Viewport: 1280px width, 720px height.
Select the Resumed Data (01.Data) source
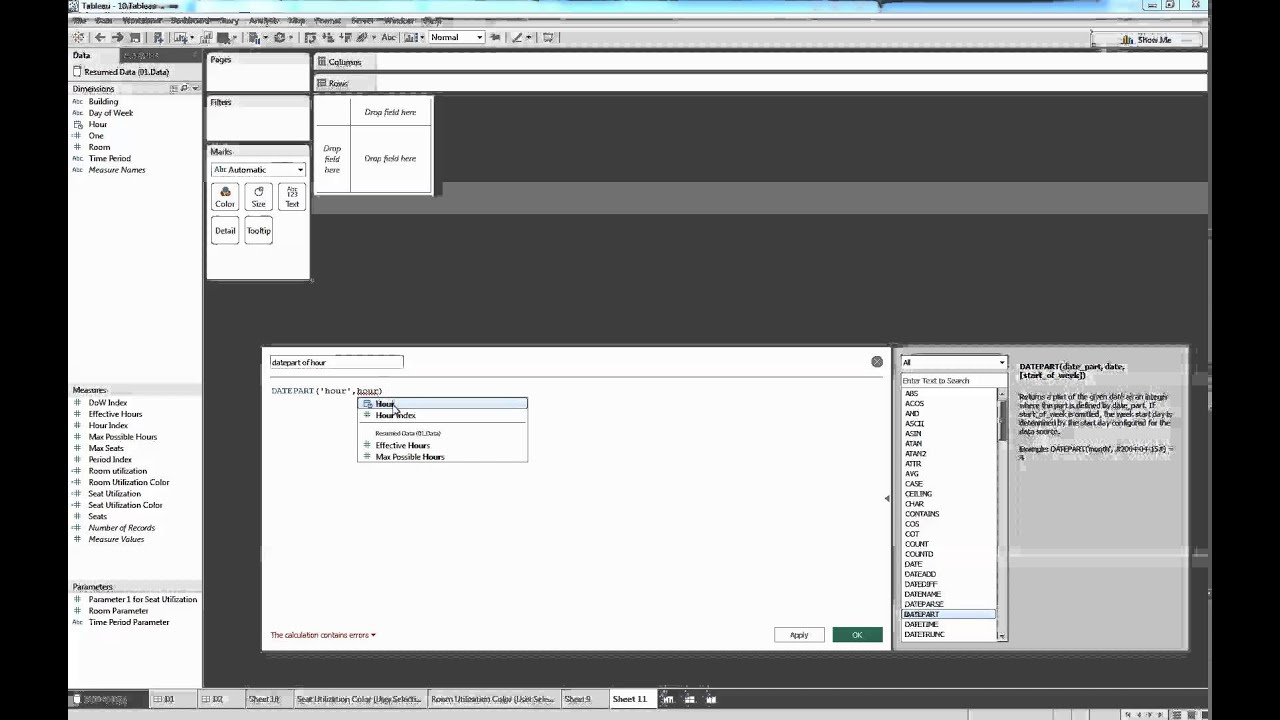point(127,72)
